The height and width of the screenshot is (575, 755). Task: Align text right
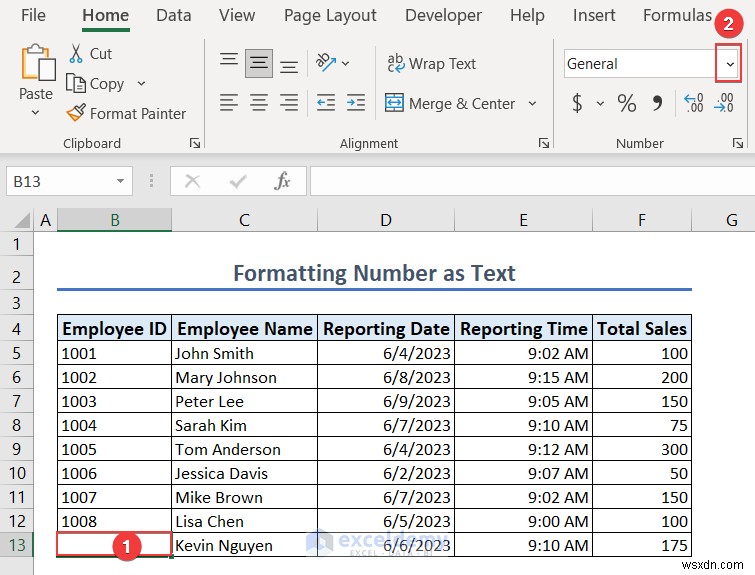[288, 103]
